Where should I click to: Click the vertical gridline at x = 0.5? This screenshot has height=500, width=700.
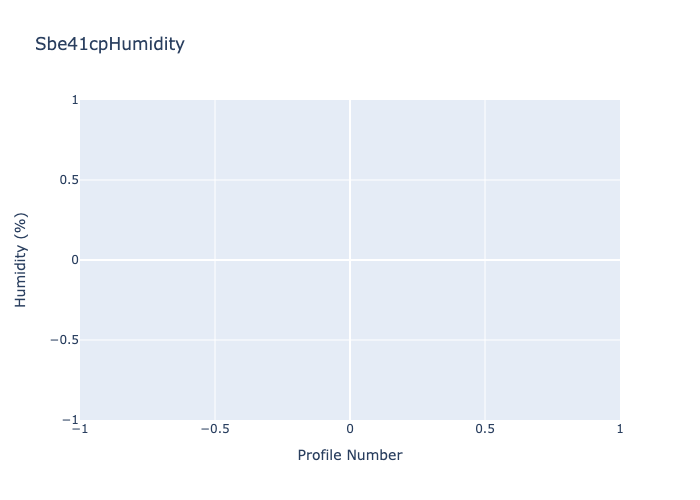coord(485,300)
